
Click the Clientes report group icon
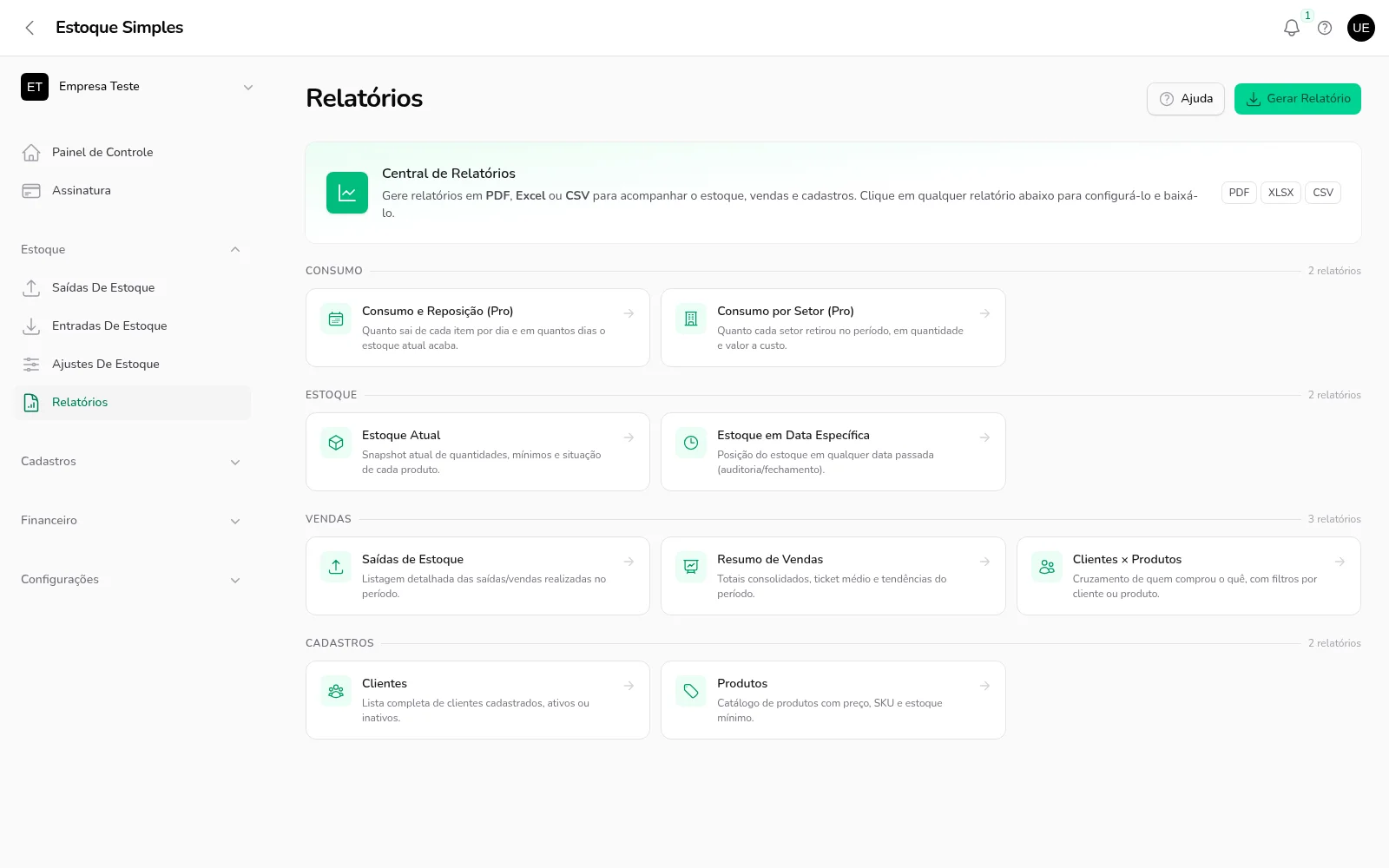(x=336, y=691)
